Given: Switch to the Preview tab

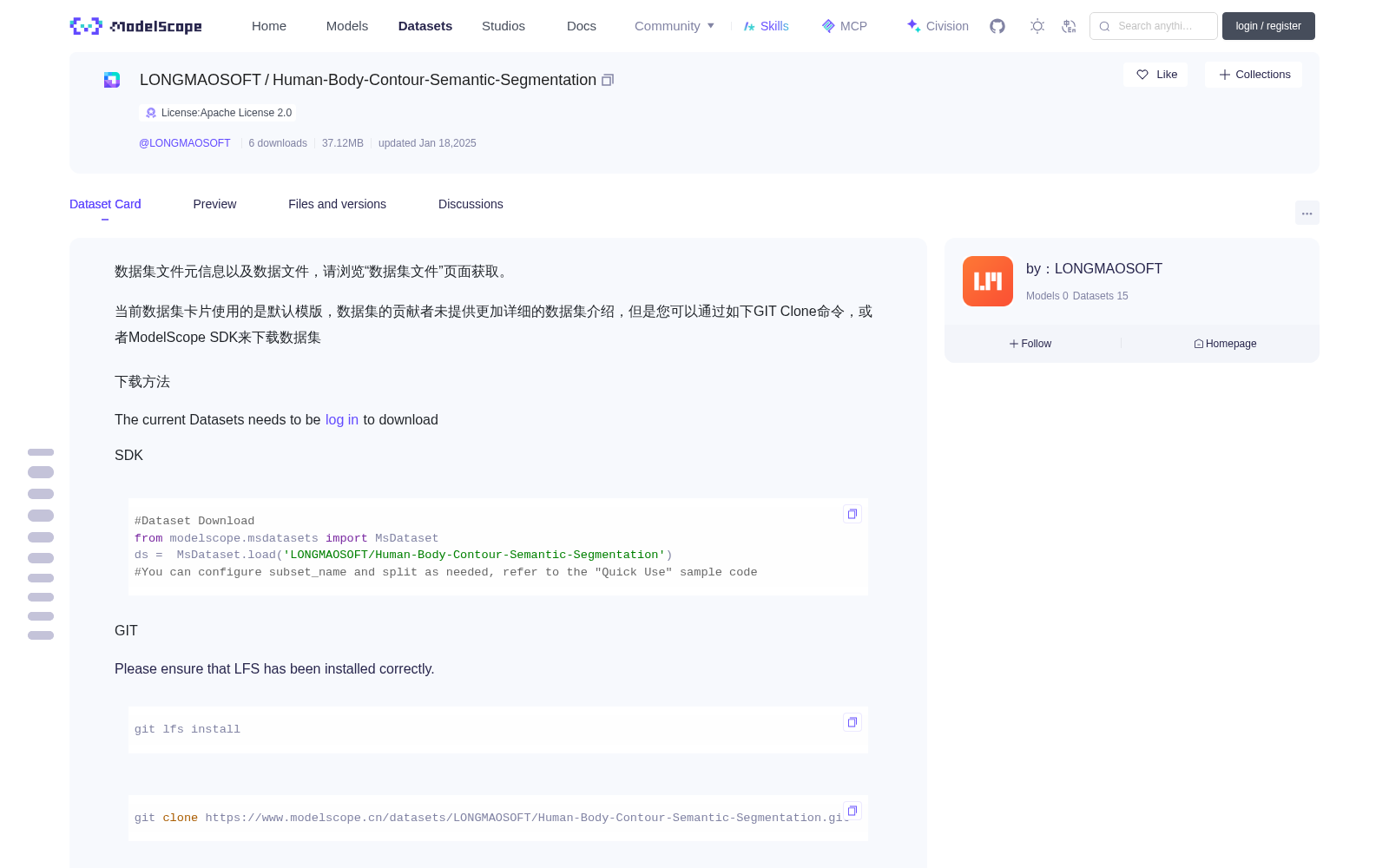Looking at the screenshot, I should (x=214, y=204).
